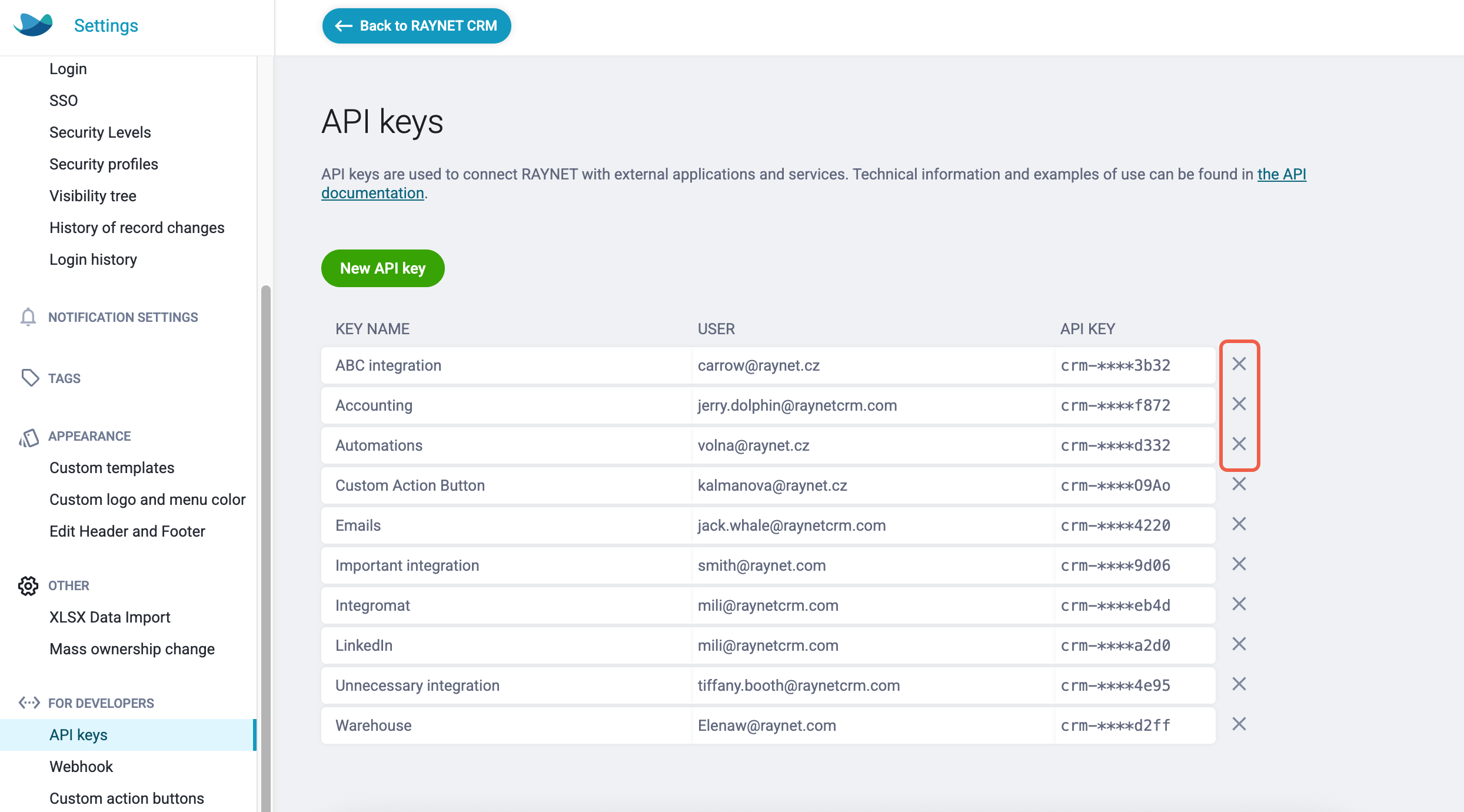The width and height of the screenshot is (1464, 812).
Task: Click the Other gear icon
Action: (28, 586)
